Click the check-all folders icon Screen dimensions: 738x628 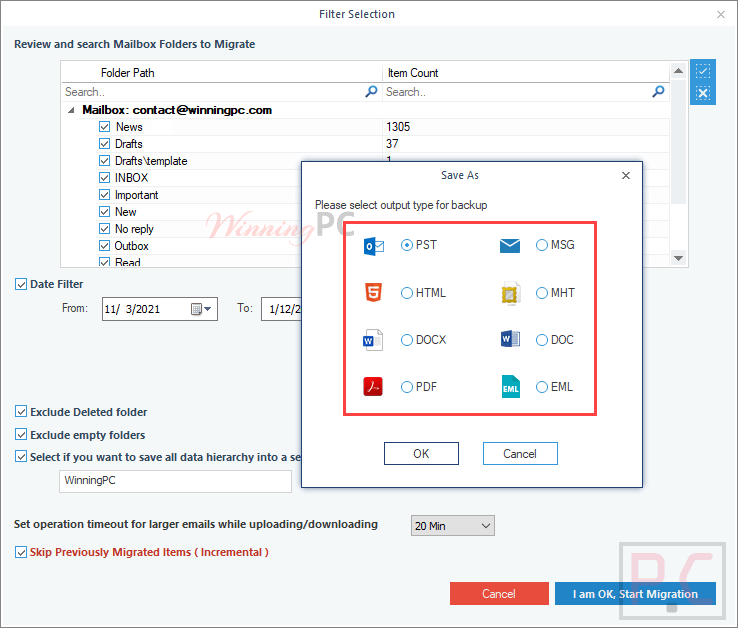pos(703,72)
